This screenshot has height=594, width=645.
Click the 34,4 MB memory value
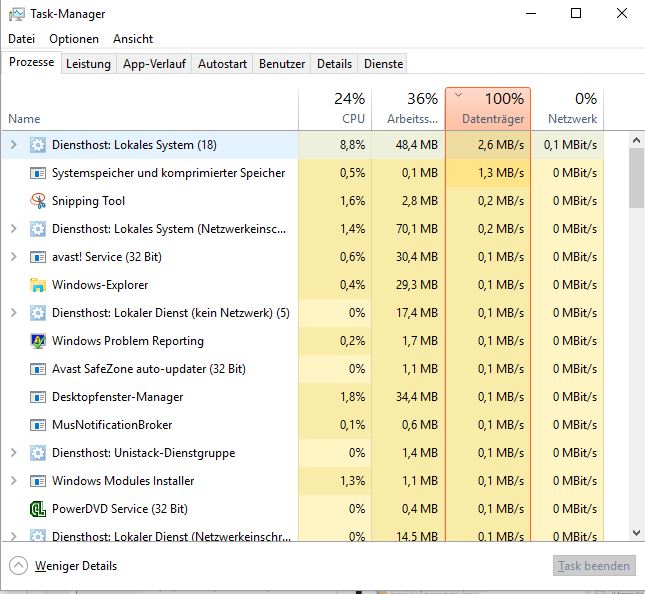[417, 397]
